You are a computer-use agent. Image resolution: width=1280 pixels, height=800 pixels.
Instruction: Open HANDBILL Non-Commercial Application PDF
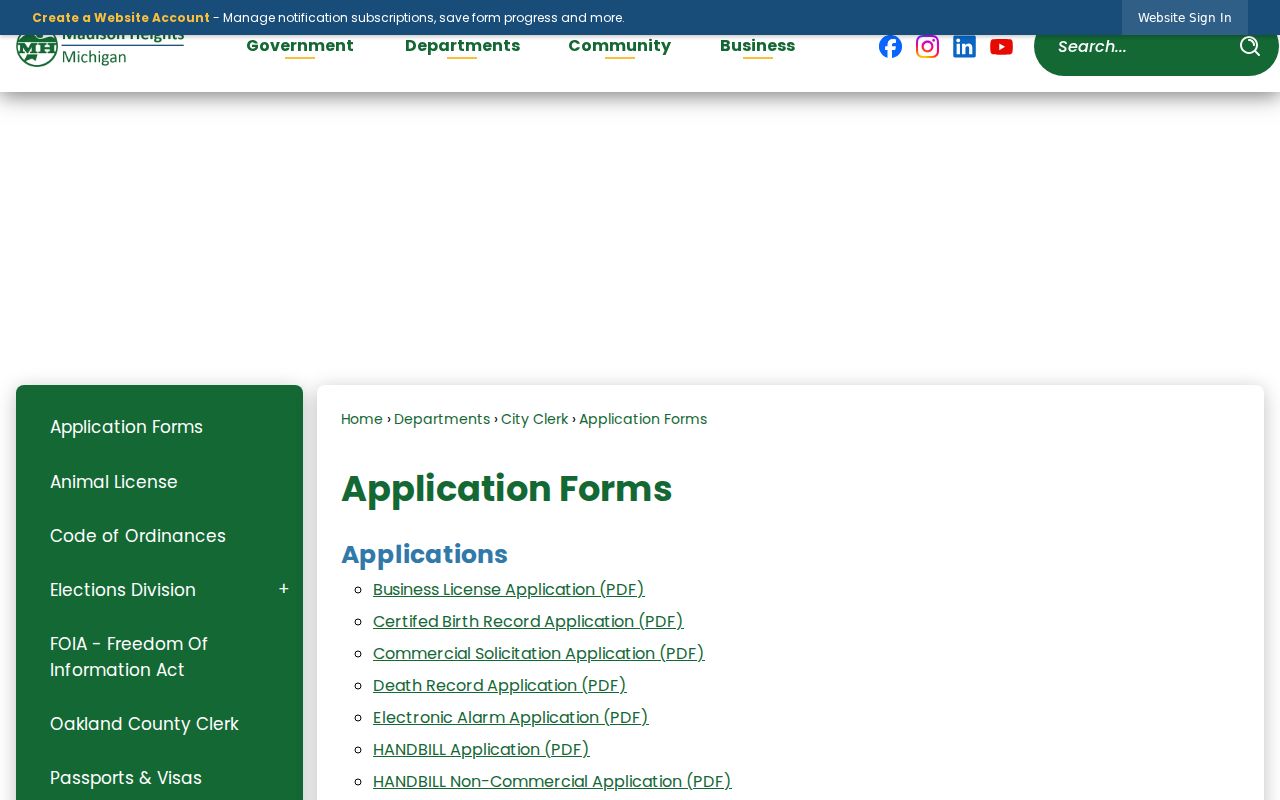point(552,782)
